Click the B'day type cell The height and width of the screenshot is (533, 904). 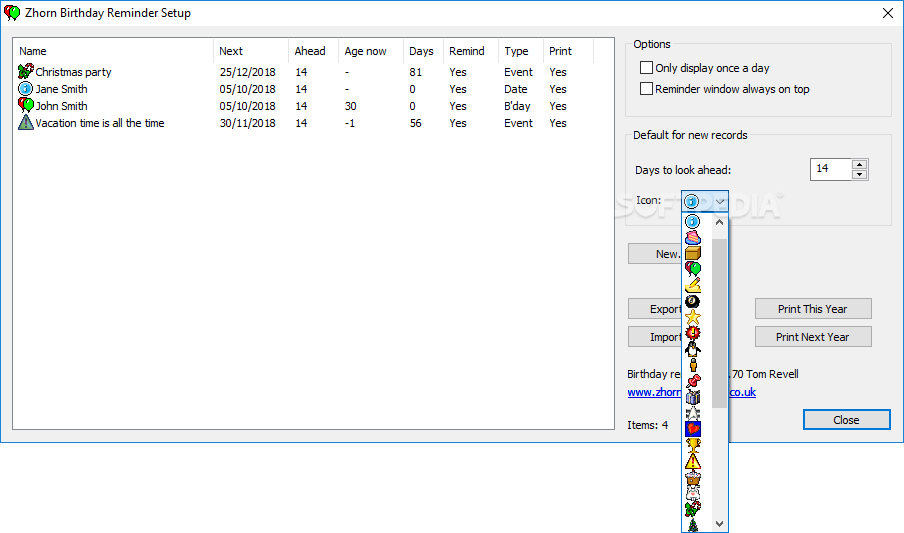pos(517,106)
